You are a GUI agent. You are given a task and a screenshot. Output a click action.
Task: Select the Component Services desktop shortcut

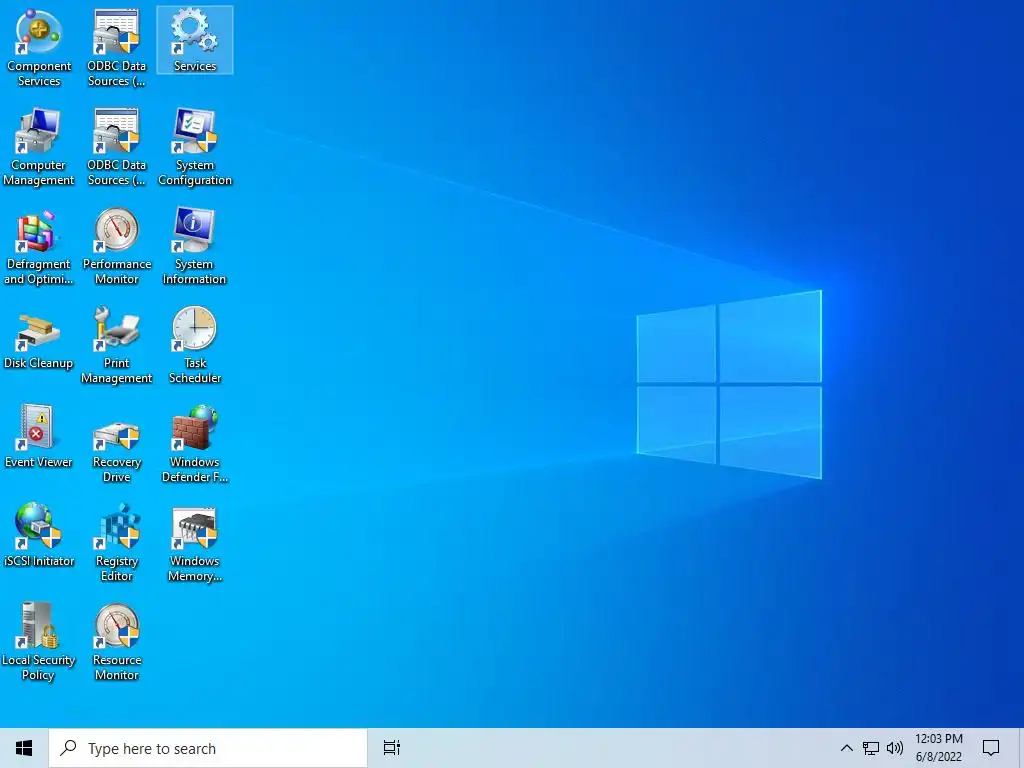[x=39, y=49]
